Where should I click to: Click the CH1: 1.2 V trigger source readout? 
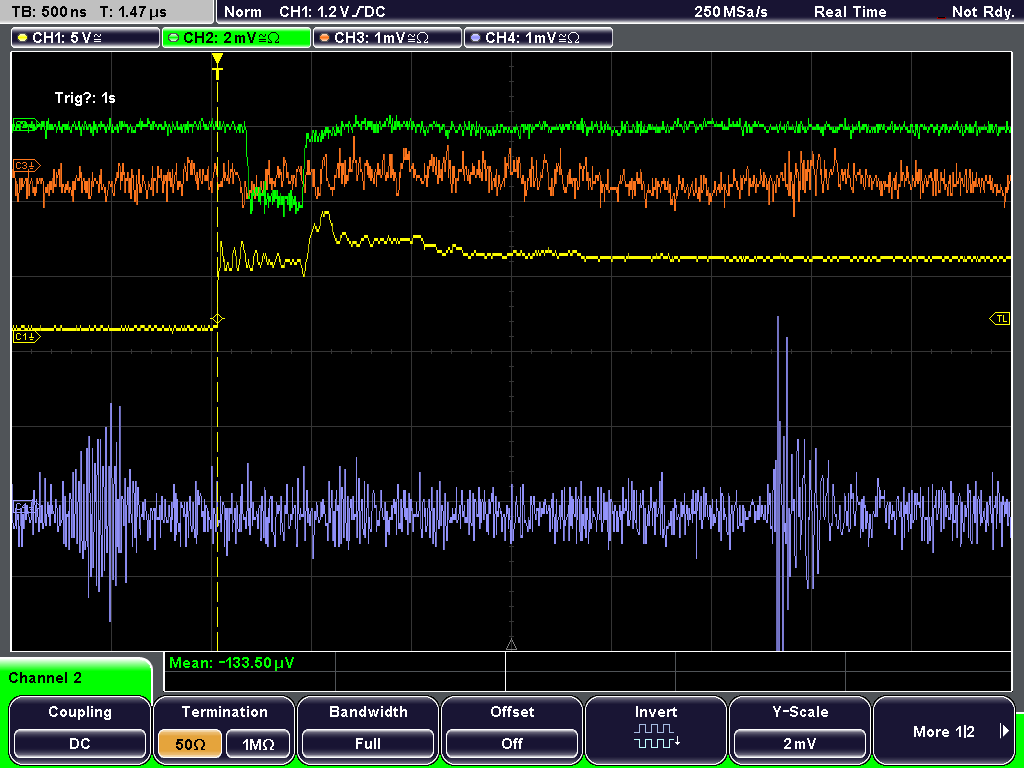click(332, 12)
